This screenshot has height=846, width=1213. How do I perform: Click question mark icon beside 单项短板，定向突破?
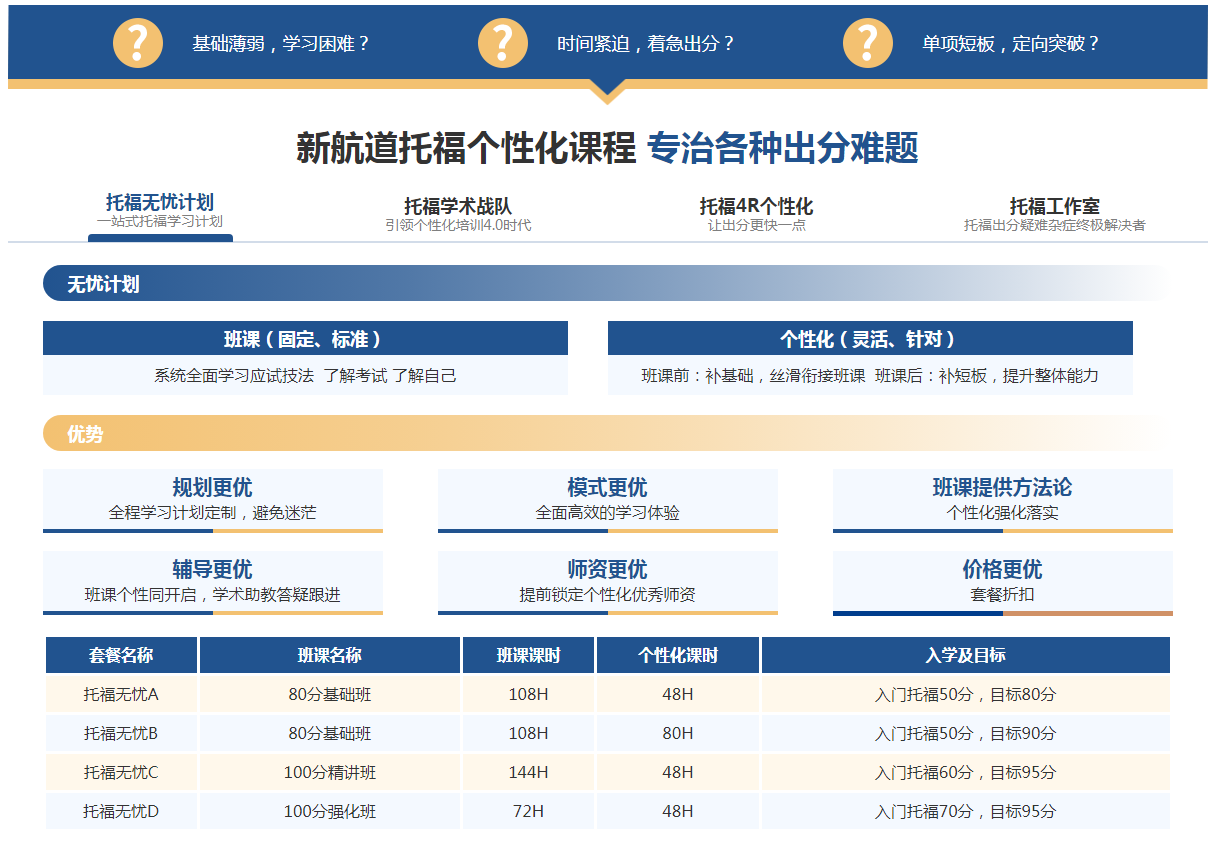tap(868, 43)
